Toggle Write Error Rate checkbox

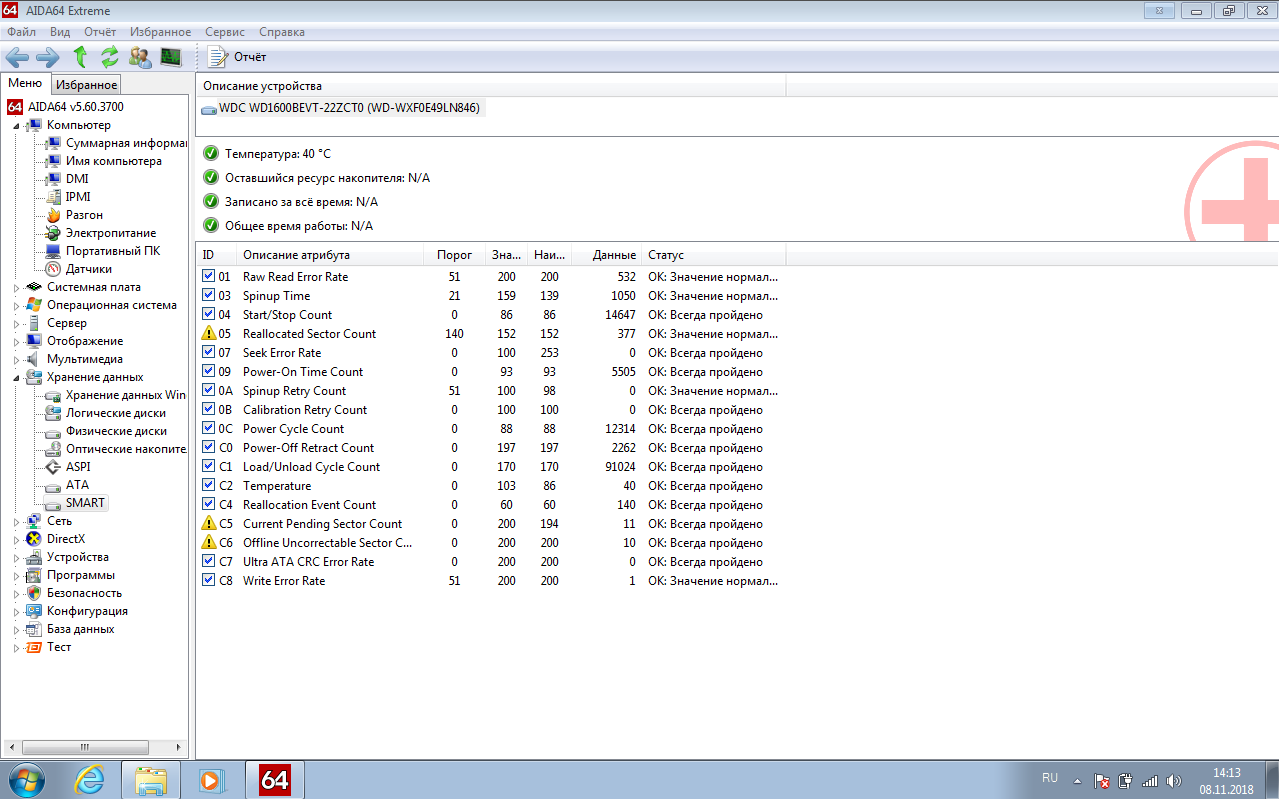coord(209,580)
